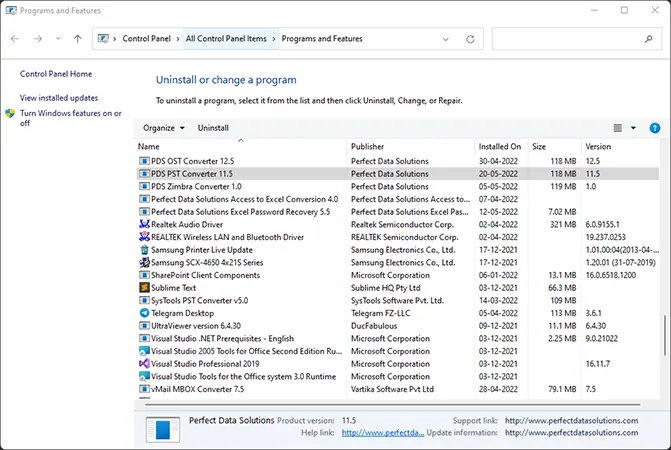Sort by Publisher column header
This screenshot has height=450, width=671.
(367, 147)
